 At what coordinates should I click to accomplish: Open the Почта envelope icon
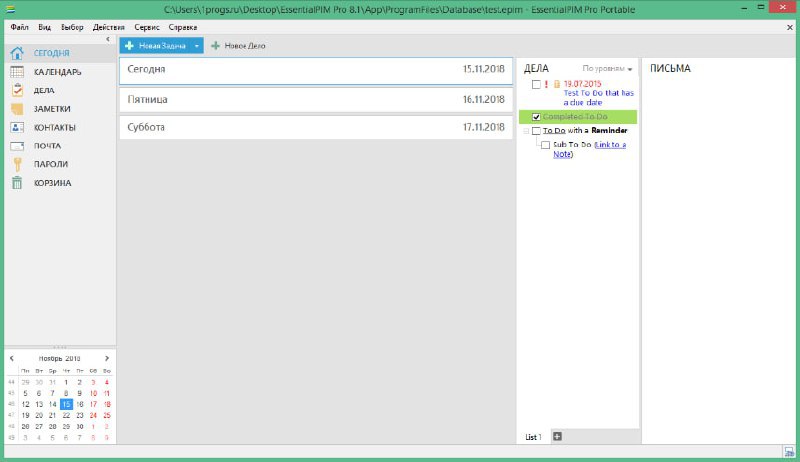[x=17, y=146]
